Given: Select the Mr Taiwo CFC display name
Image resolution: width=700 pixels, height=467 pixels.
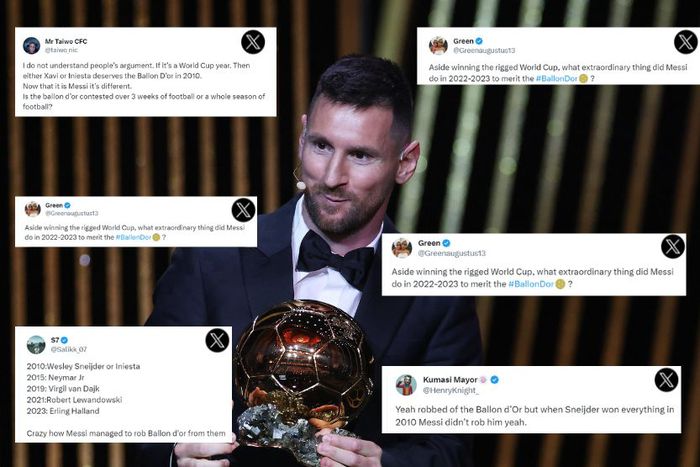Looking at the screenshot, I should click(66, 41).
